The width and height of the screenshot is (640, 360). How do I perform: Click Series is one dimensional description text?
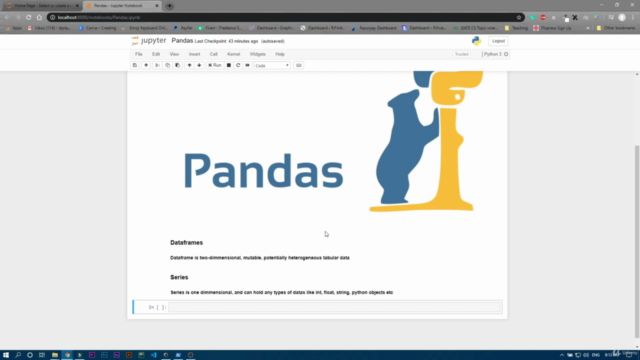(x=282, y=292)
